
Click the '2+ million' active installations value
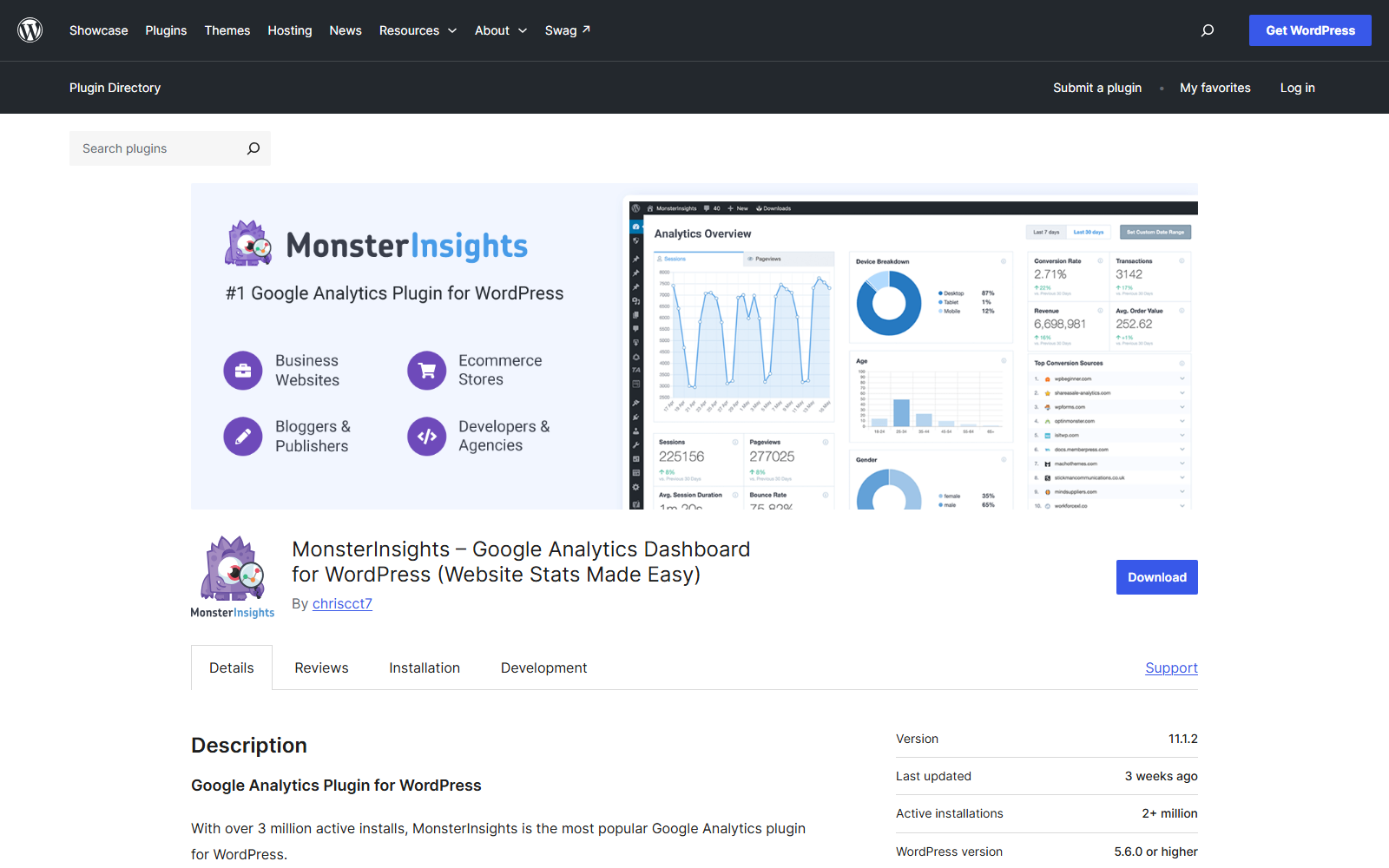1169,813
